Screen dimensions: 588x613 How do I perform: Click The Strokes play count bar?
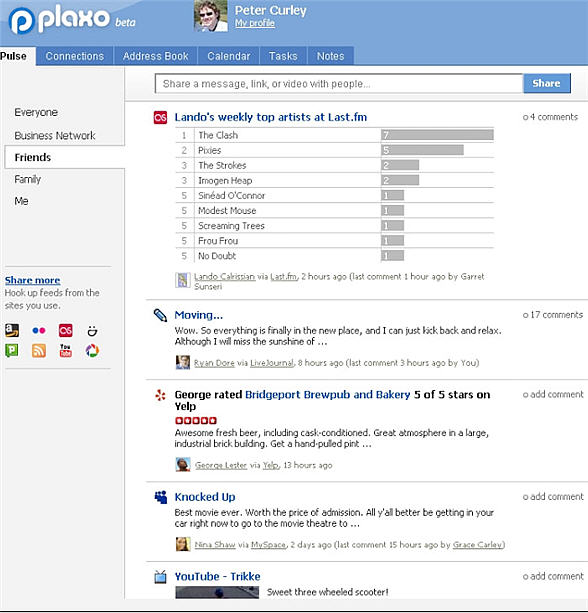click(400, 165)
